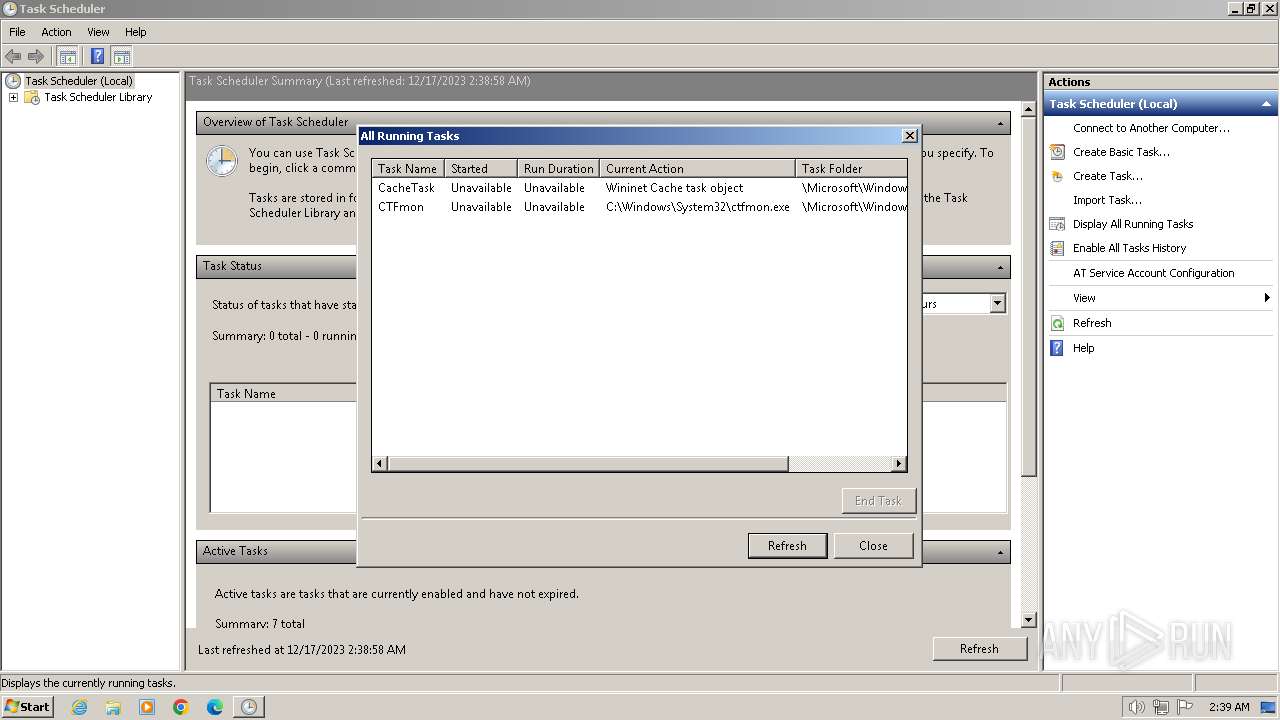Click left arrow of dialog horizontal scrollbar

click(x=379, y=464)
